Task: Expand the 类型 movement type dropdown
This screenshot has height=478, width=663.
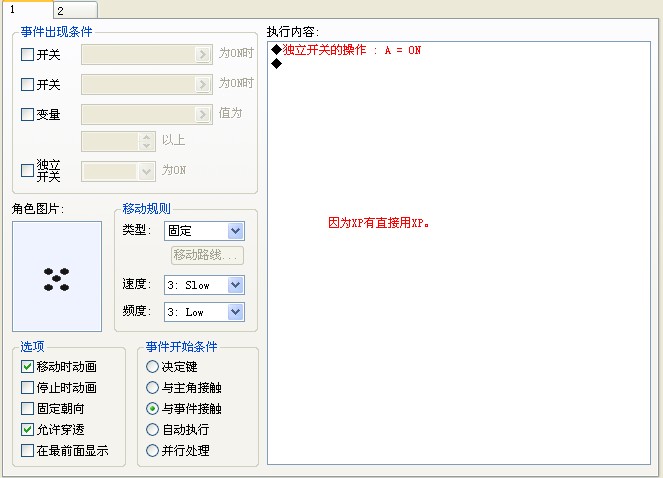Action: 236,231
